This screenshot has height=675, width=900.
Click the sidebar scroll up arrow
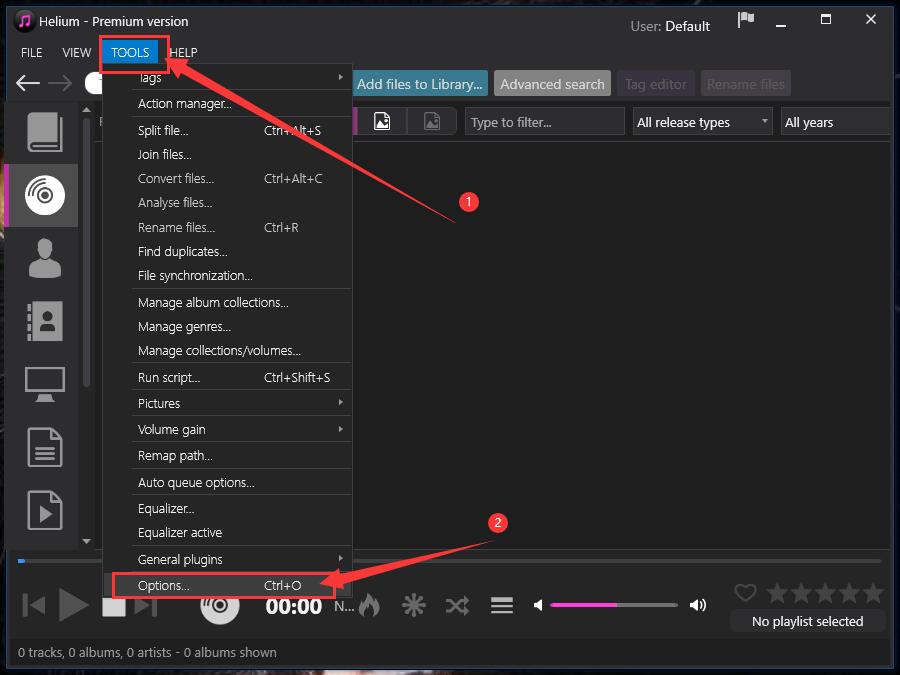click(87, 109)
